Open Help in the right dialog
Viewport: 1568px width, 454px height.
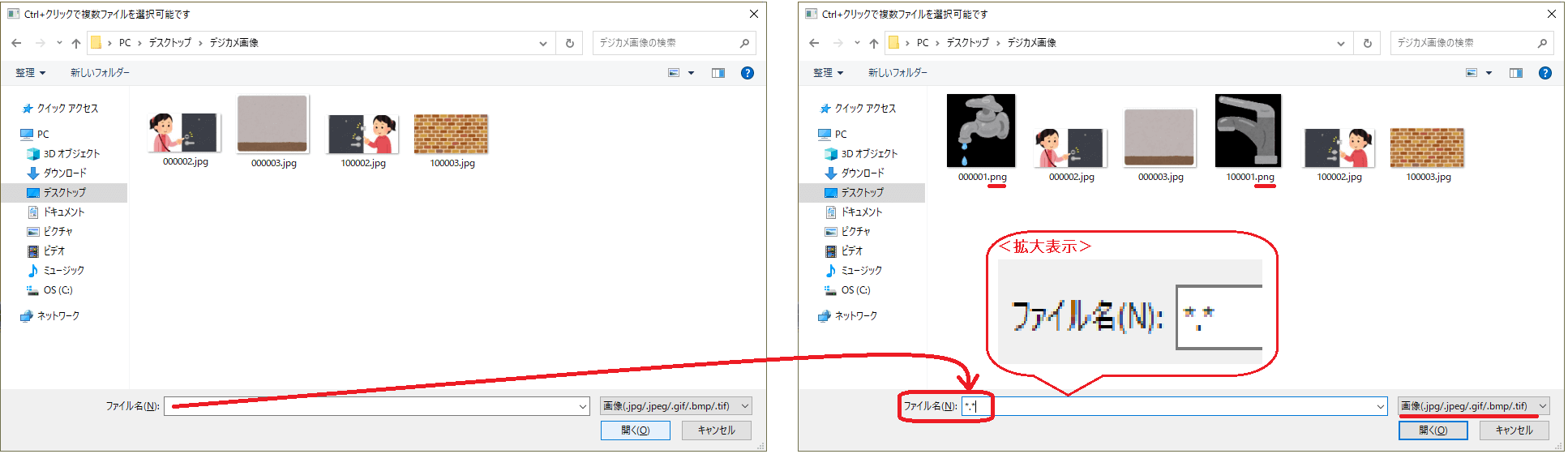coord(1544,73)
